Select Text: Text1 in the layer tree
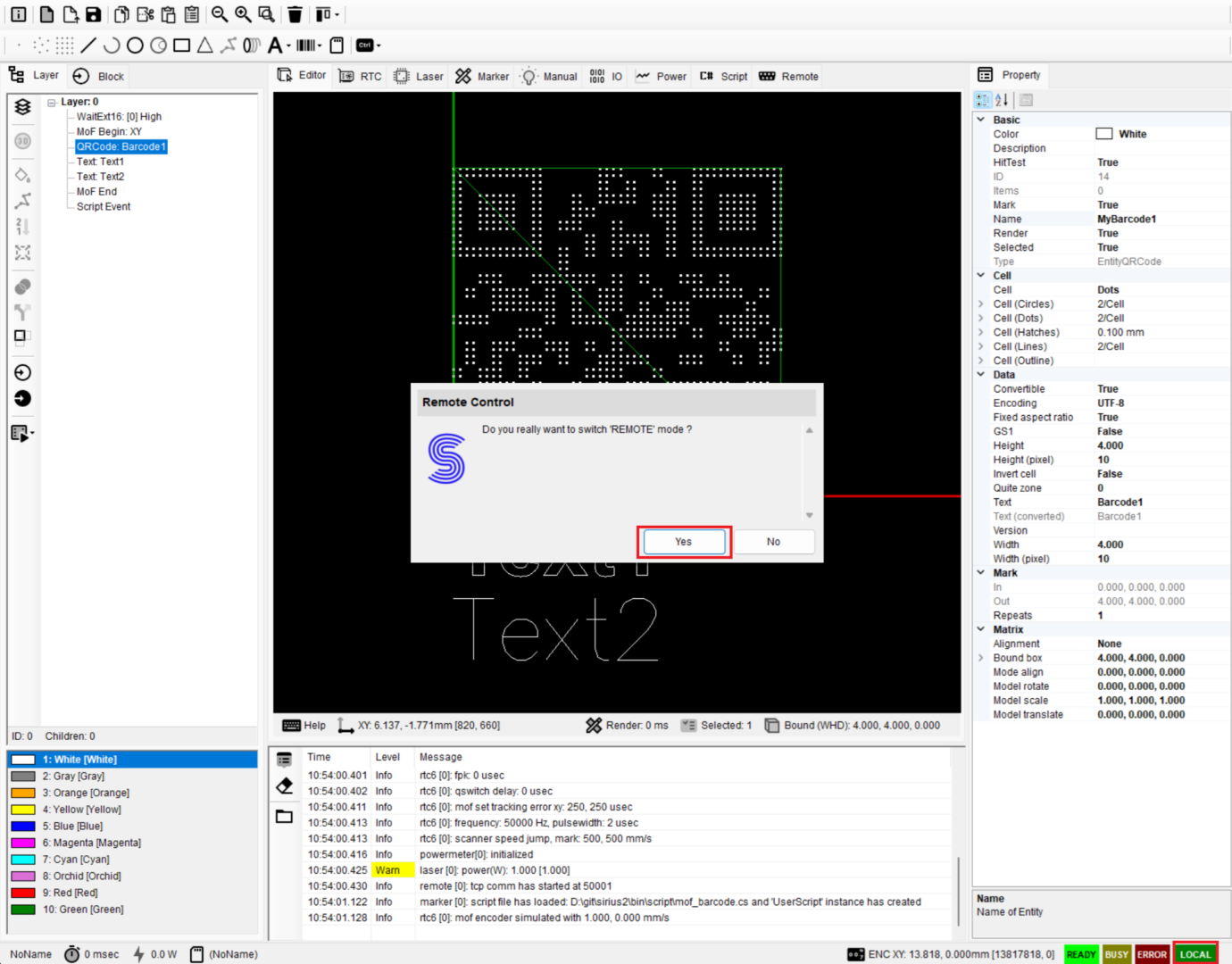This screenshot has height=964, width=1232. (100, 162)
